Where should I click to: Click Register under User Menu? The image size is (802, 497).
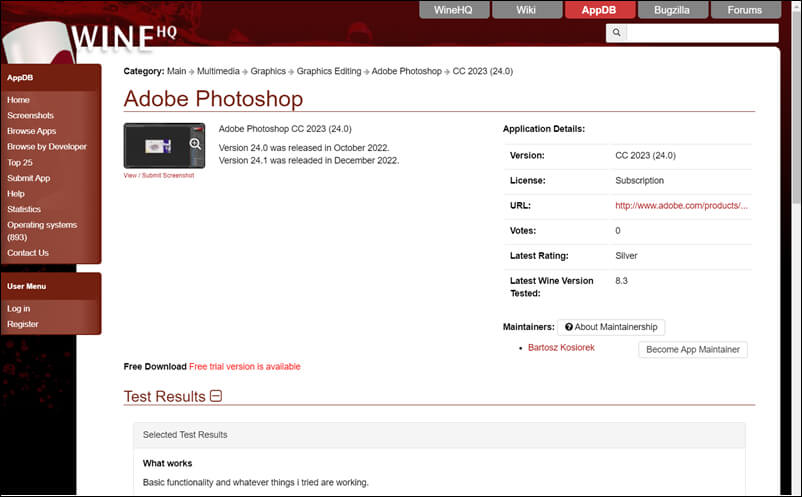click(23, 324)
